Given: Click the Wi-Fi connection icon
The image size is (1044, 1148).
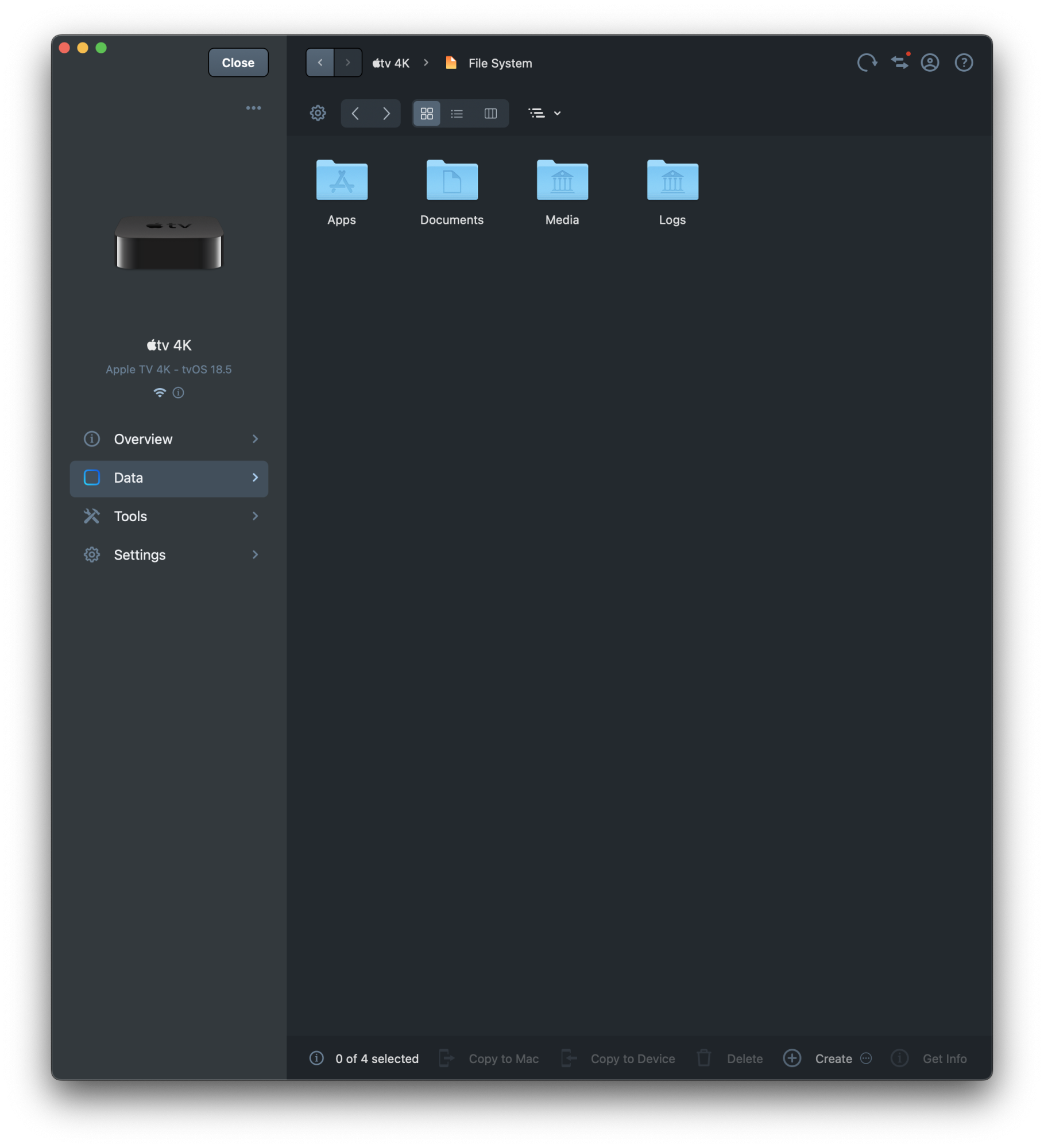Looking at the screenshot, I should click(x=160, y=393).
